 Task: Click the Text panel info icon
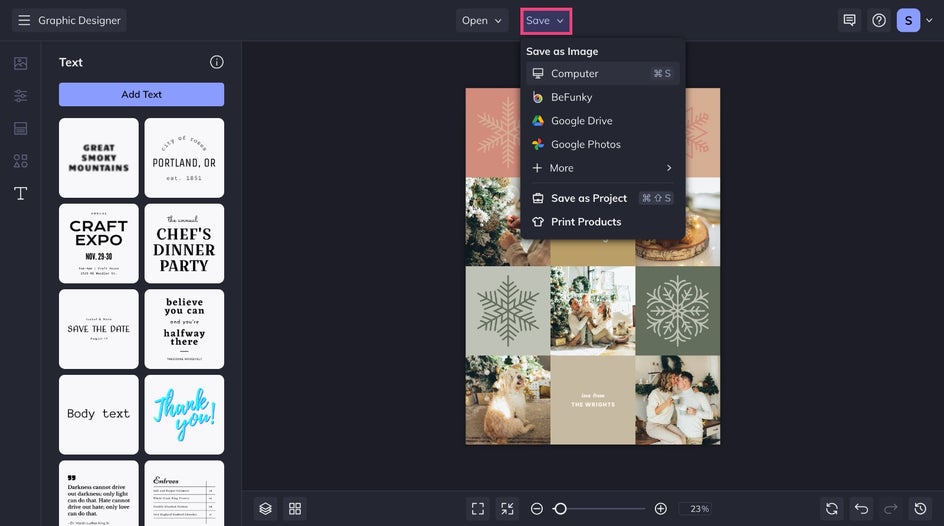click(217, 62)
